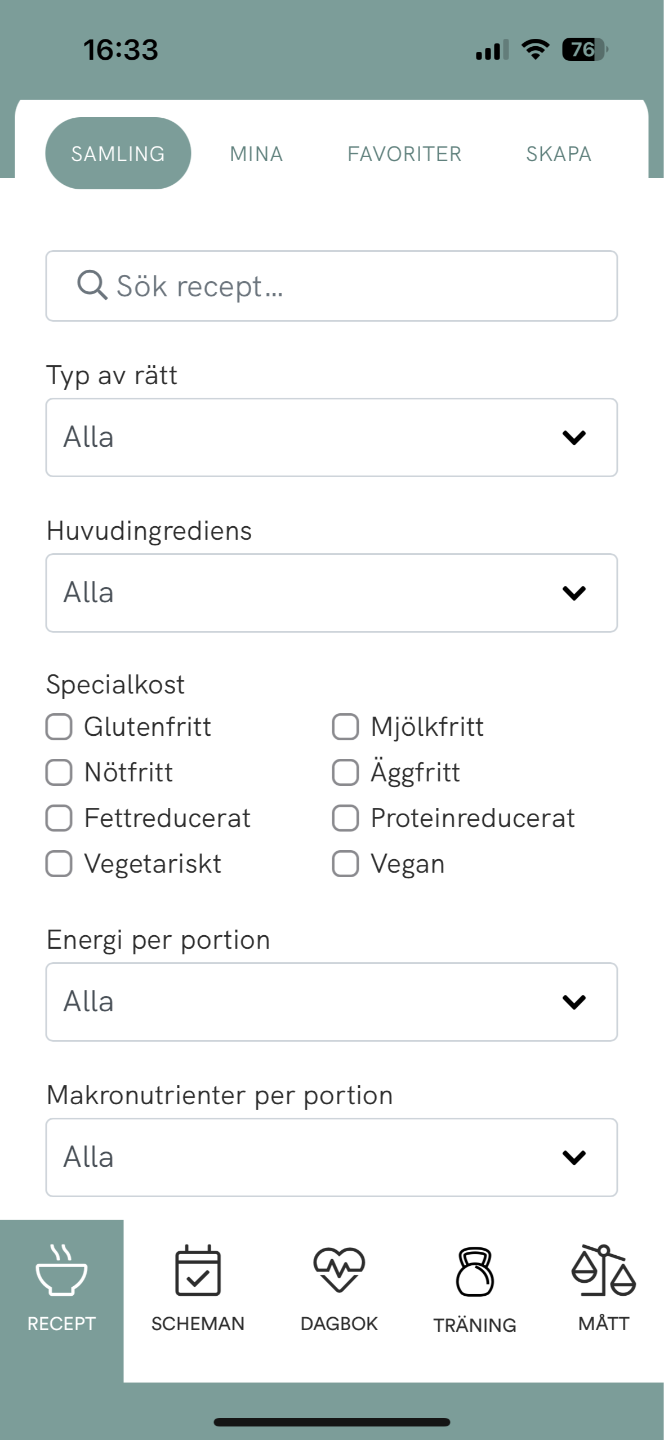
Task: Tap the battery status icon
Action: point(585,50)
